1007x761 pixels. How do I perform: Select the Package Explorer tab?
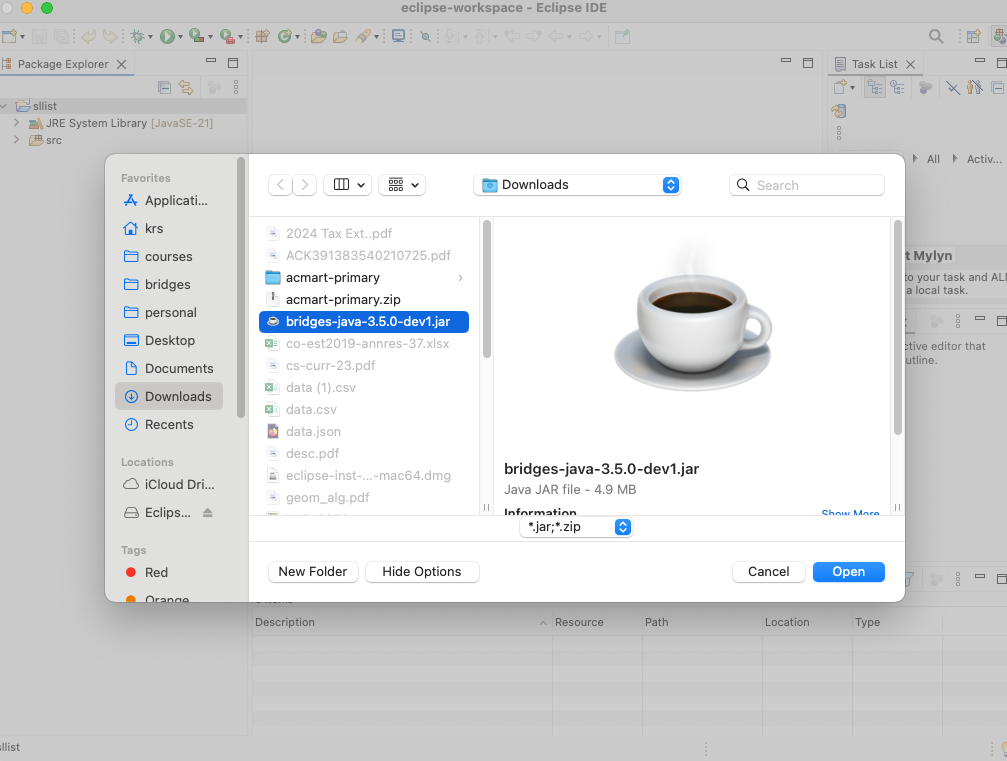[63, 64]
